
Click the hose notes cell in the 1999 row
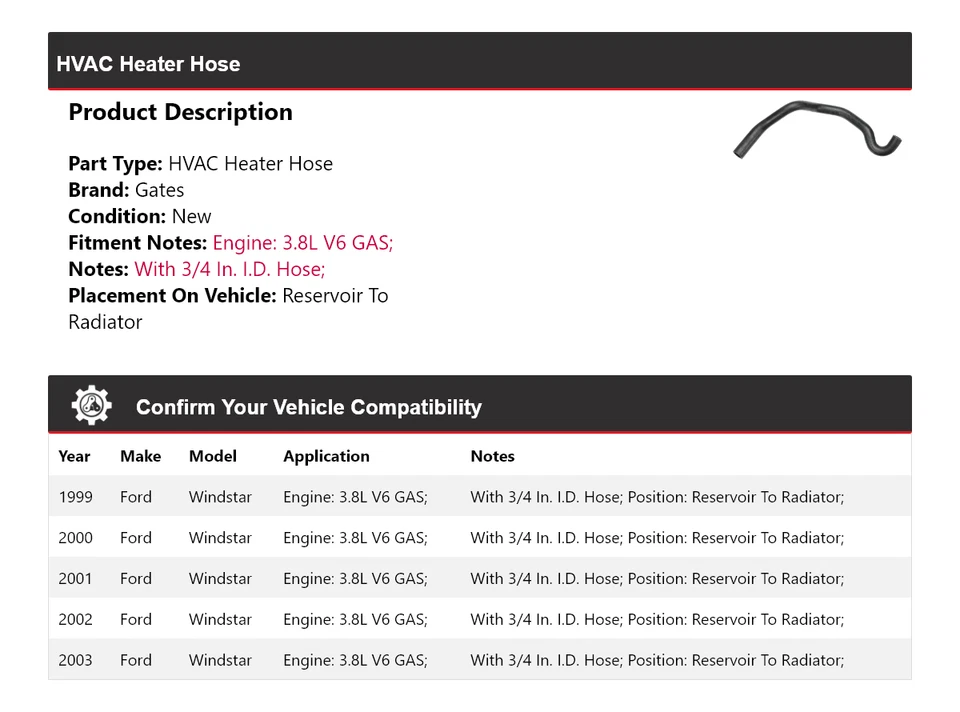click(x=657, y=497)
